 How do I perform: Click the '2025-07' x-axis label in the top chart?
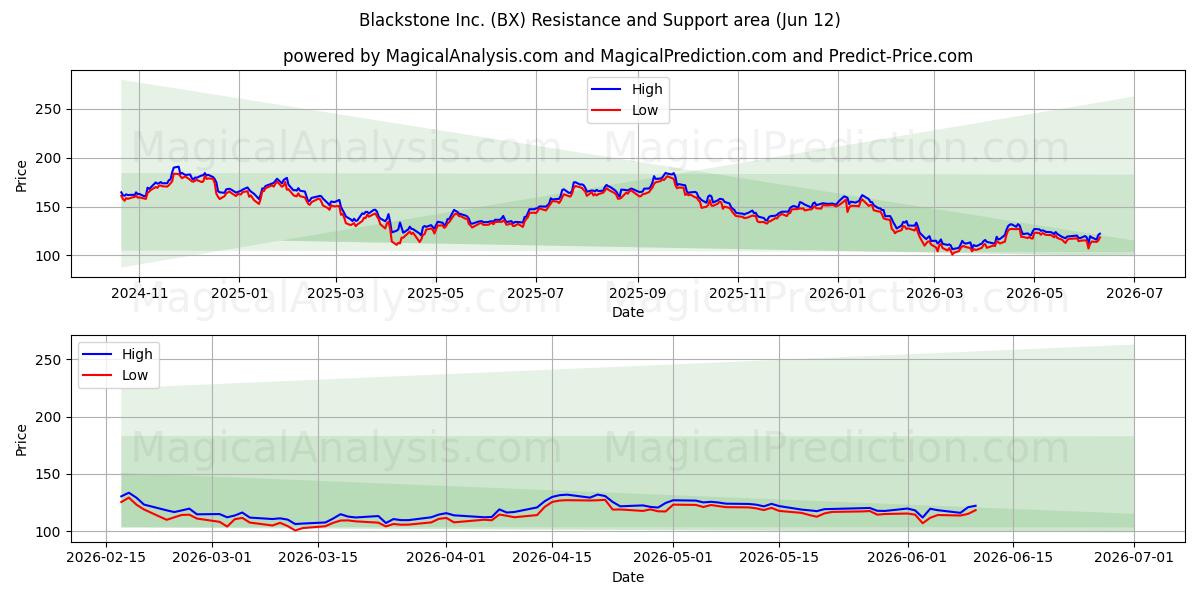point(536,294)
